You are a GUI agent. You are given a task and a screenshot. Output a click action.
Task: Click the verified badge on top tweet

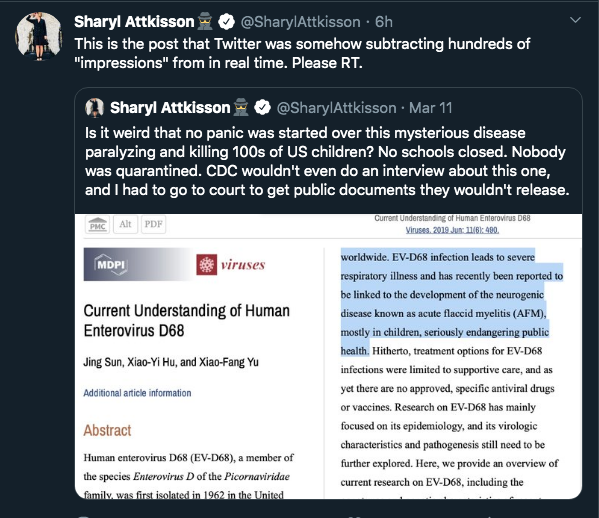(226, 22)
